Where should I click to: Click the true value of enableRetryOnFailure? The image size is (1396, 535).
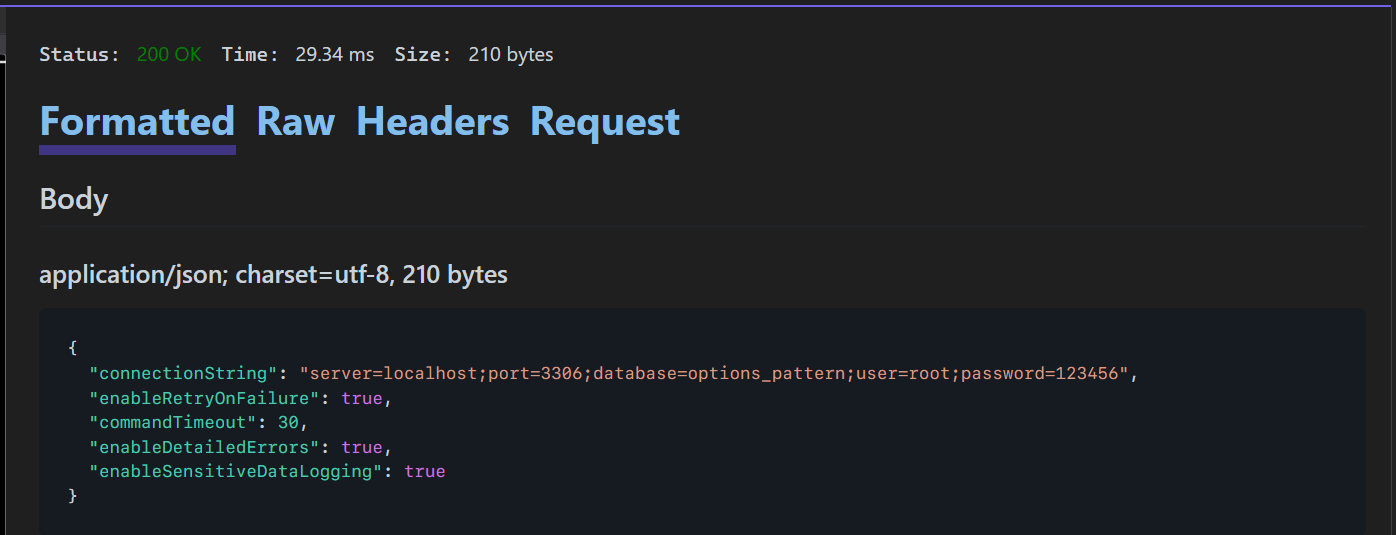362,398
